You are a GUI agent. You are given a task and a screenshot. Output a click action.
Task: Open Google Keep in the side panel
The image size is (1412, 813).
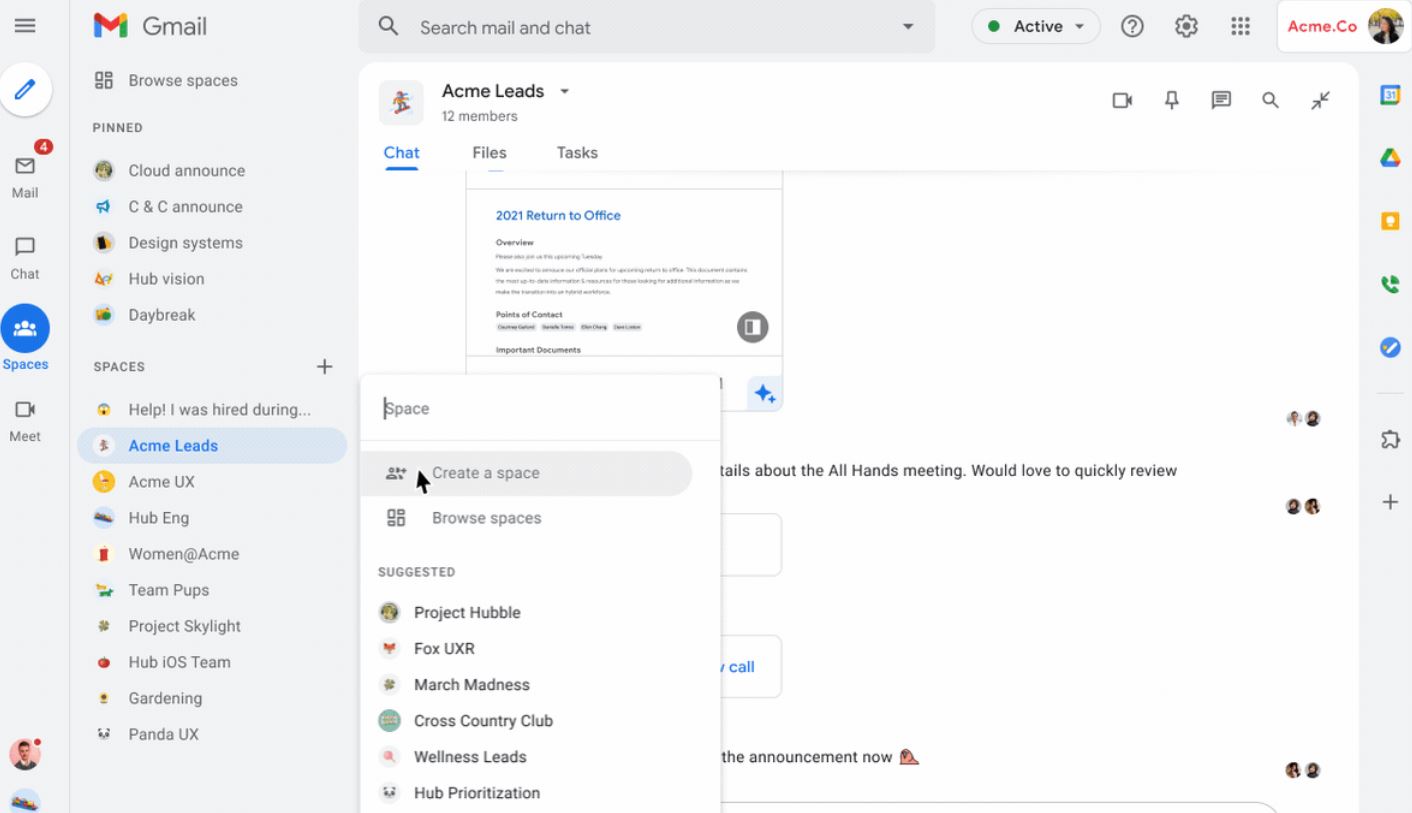click(1390, 221)
